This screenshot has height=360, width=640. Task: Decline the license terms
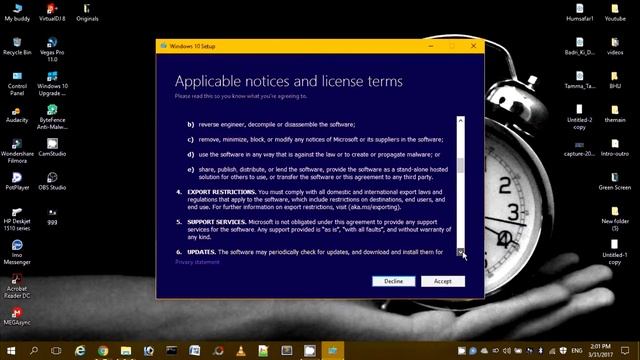pyautogui.click(x=393, y=281)
